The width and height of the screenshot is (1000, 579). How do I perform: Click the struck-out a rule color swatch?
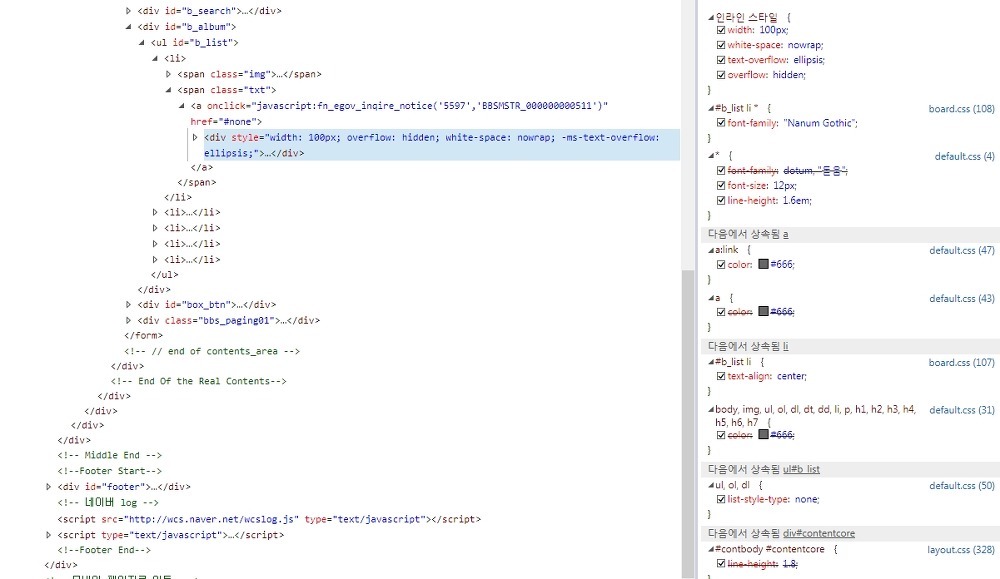763,311
